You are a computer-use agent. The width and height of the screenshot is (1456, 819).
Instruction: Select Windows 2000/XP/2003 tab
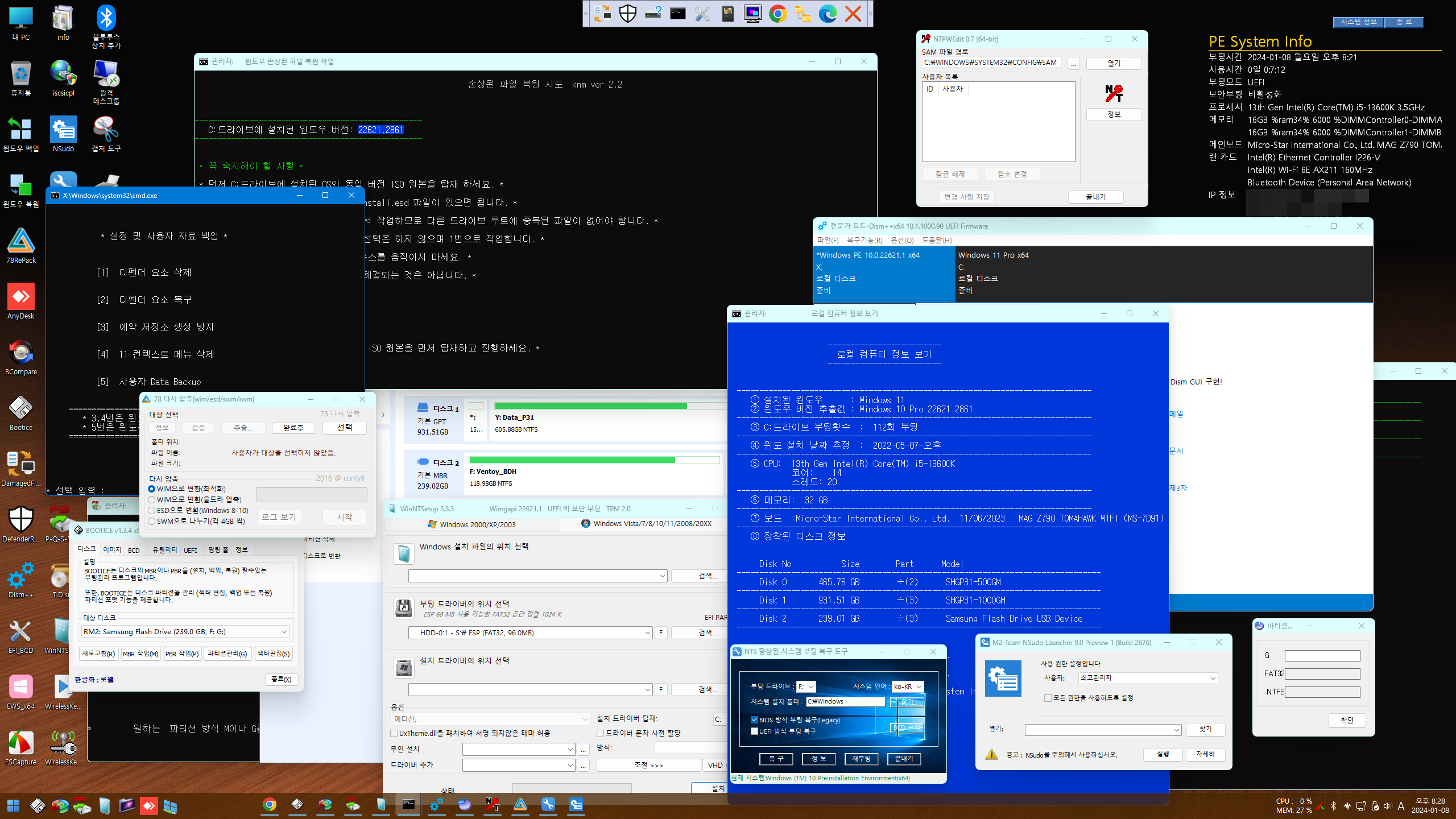[471, 524]
